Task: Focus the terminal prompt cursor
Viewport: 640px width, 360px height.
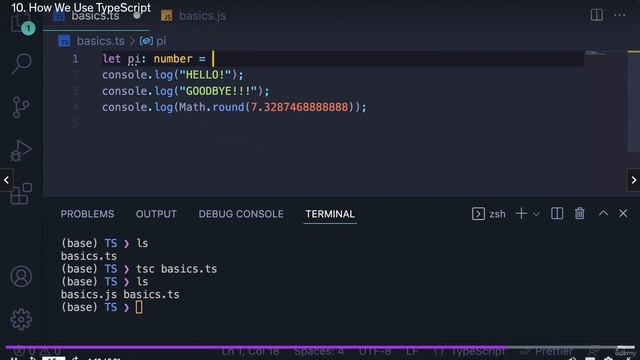Action: (x=139, y=307)
